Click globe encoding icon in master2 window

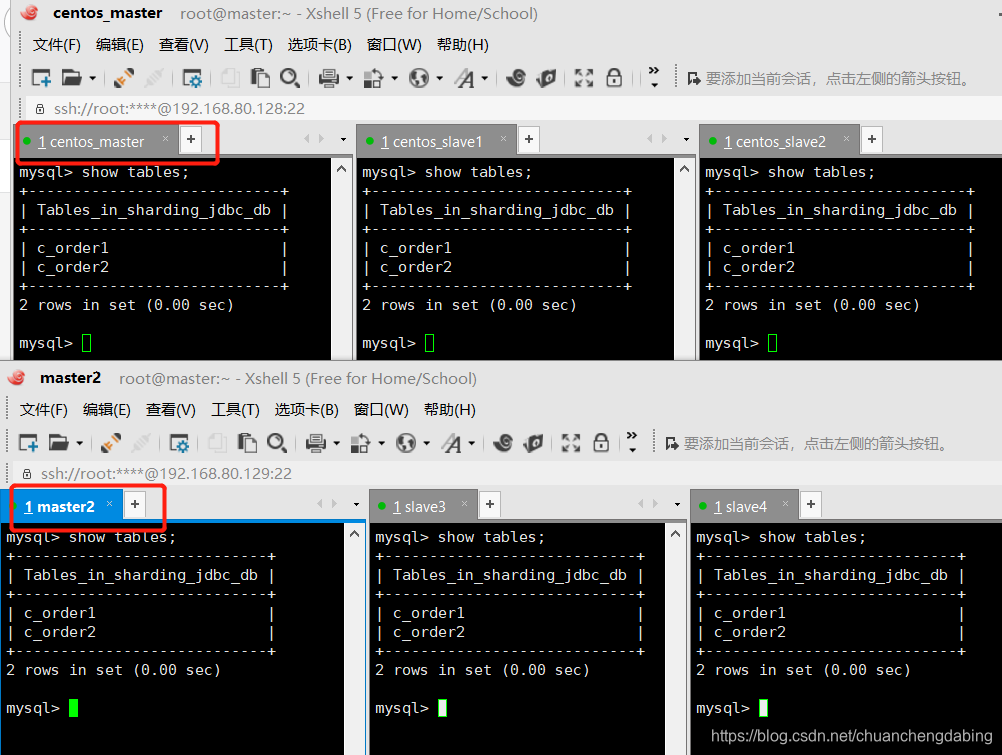point(406,443)
